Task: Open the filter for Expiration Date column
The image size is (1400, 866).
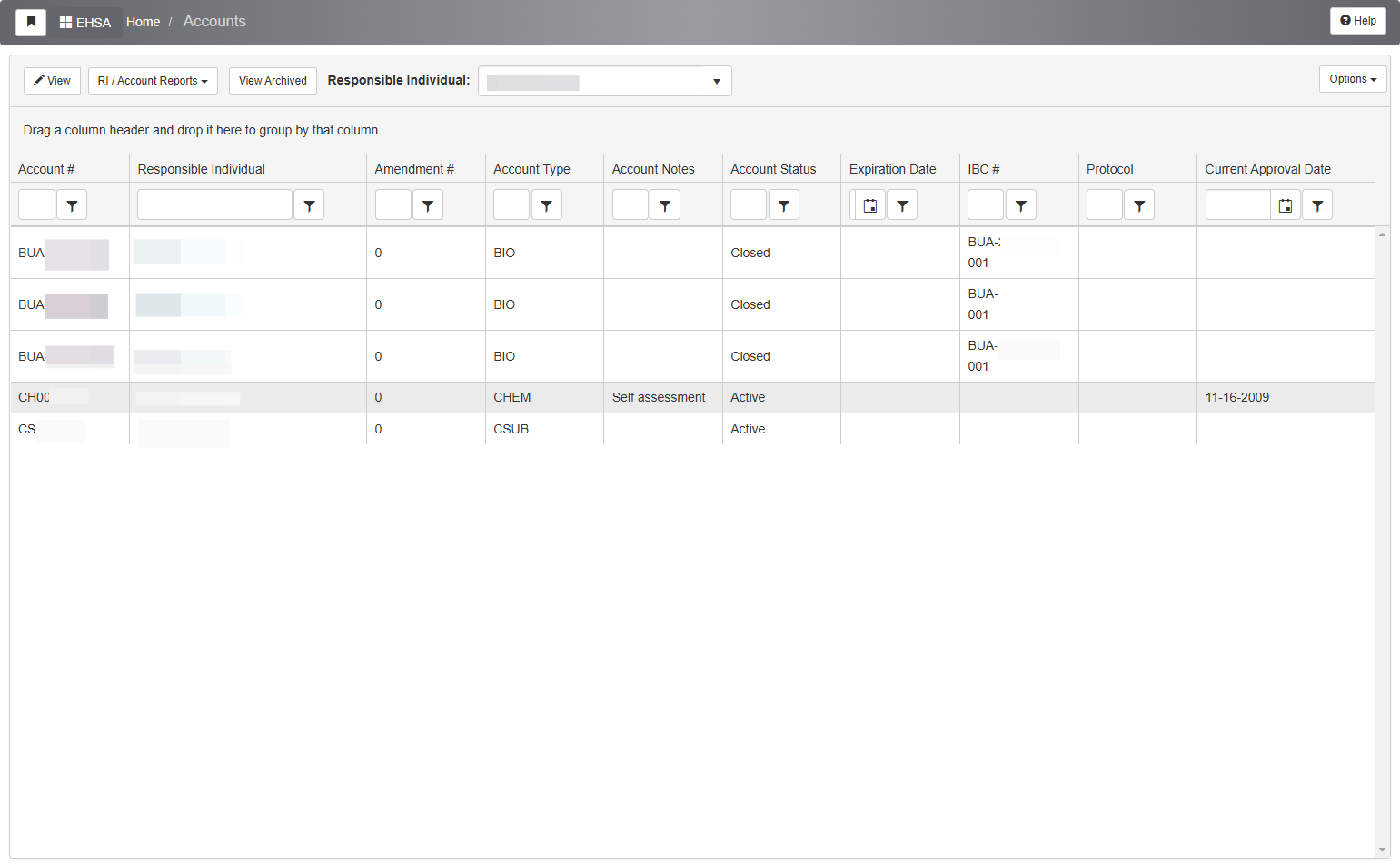Action: click(x=902, y=205)
